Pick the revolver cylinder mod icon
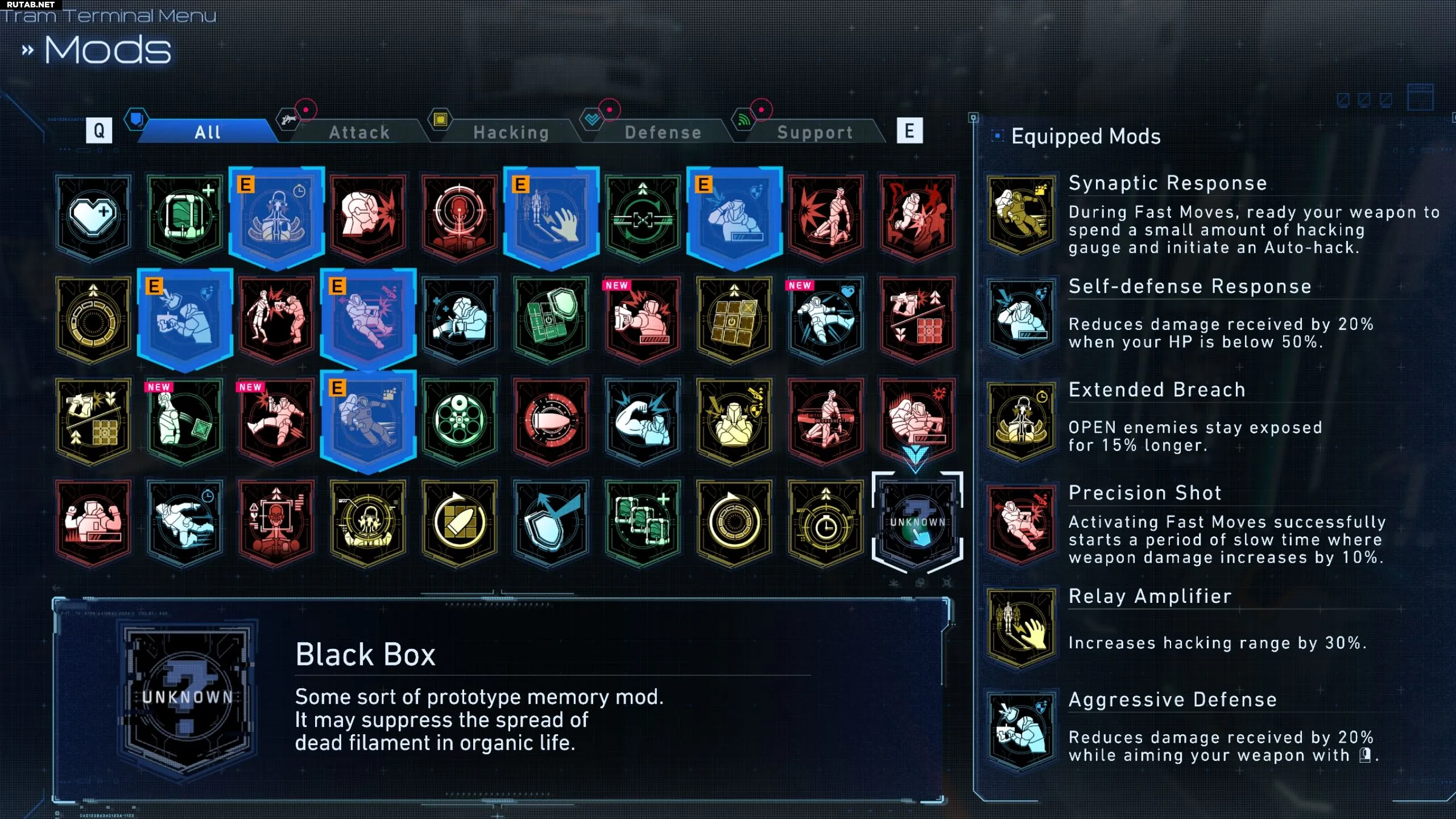The image size is (1456, 819). click(x=460, y=421)
